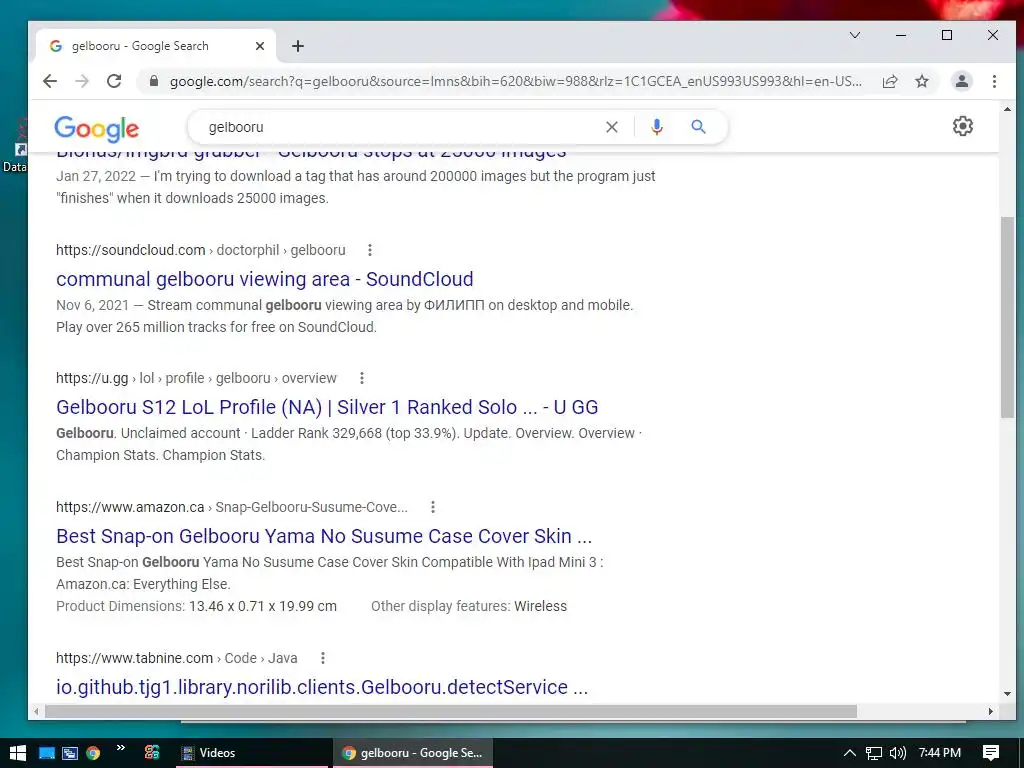
Task: Open the Windows Start menu
Action: [18, 753]
